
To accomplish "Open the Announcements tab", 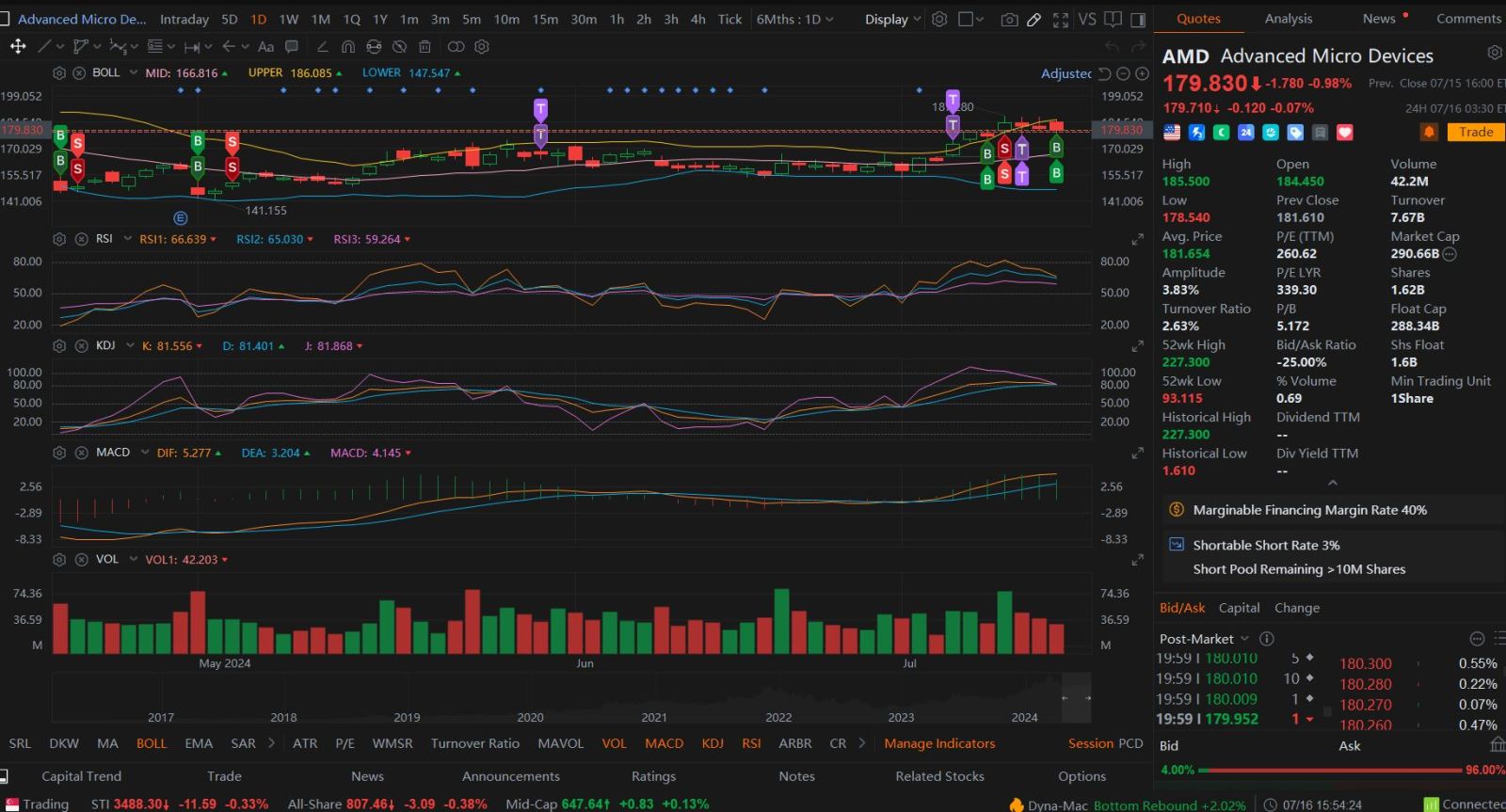I will tap(511, 776).
